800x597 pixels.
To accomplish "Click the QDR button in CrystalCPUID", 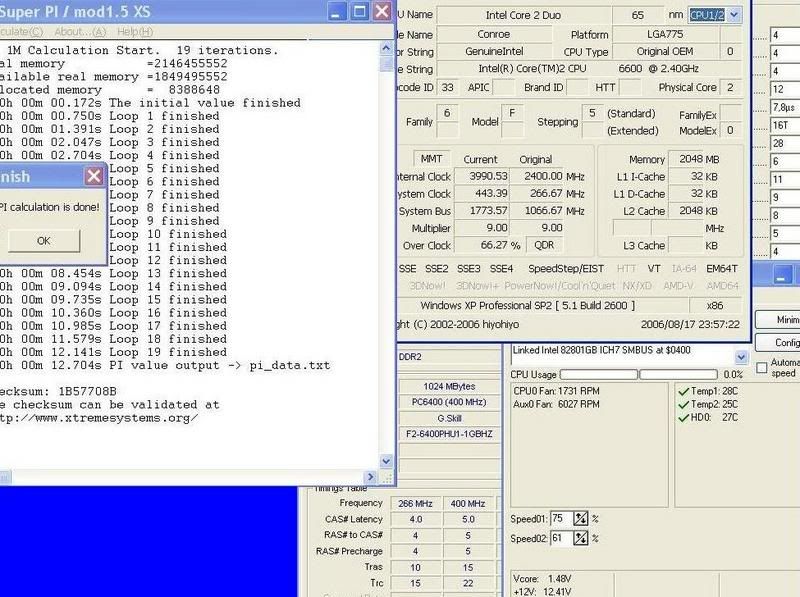I will click(544, 245).
